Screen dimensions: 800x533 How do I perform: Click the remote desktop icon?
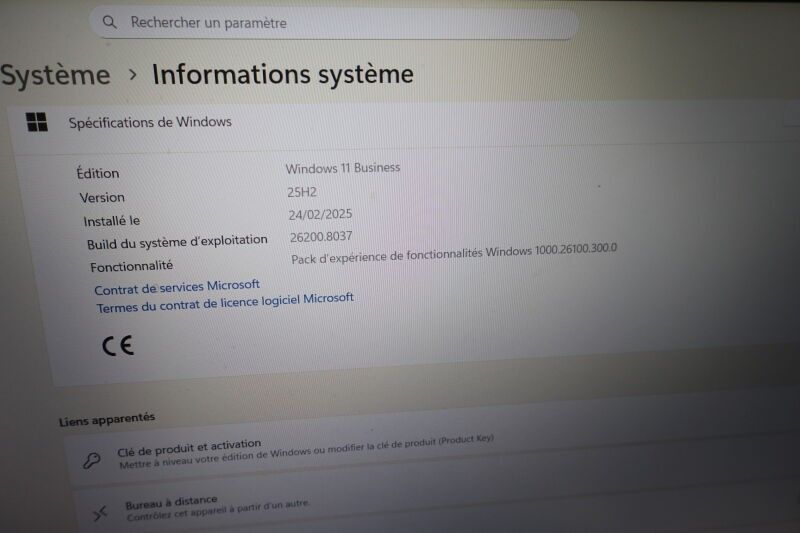coord(100,513)
